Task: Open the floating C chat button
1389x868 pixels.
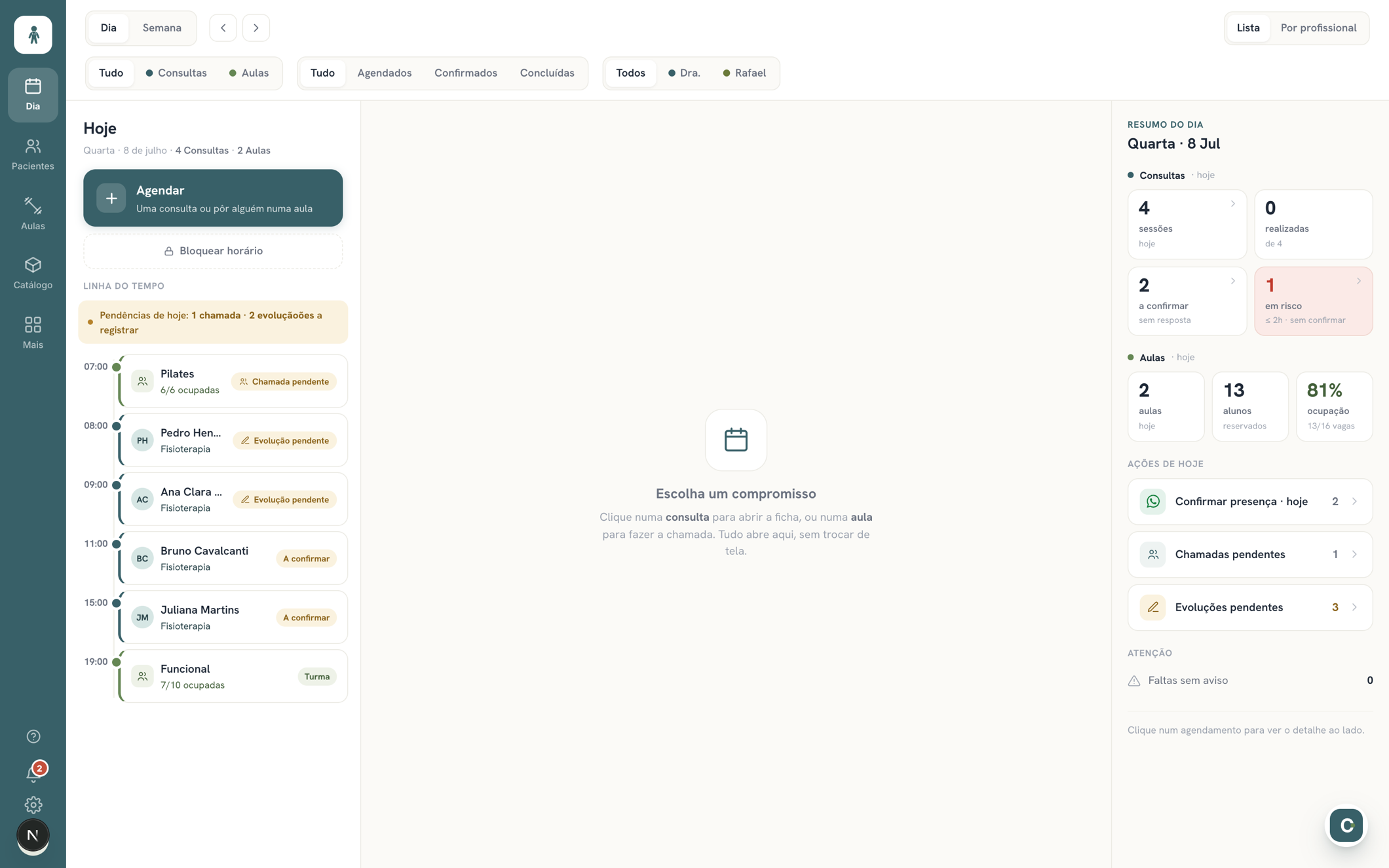Action: (1346, 825)
